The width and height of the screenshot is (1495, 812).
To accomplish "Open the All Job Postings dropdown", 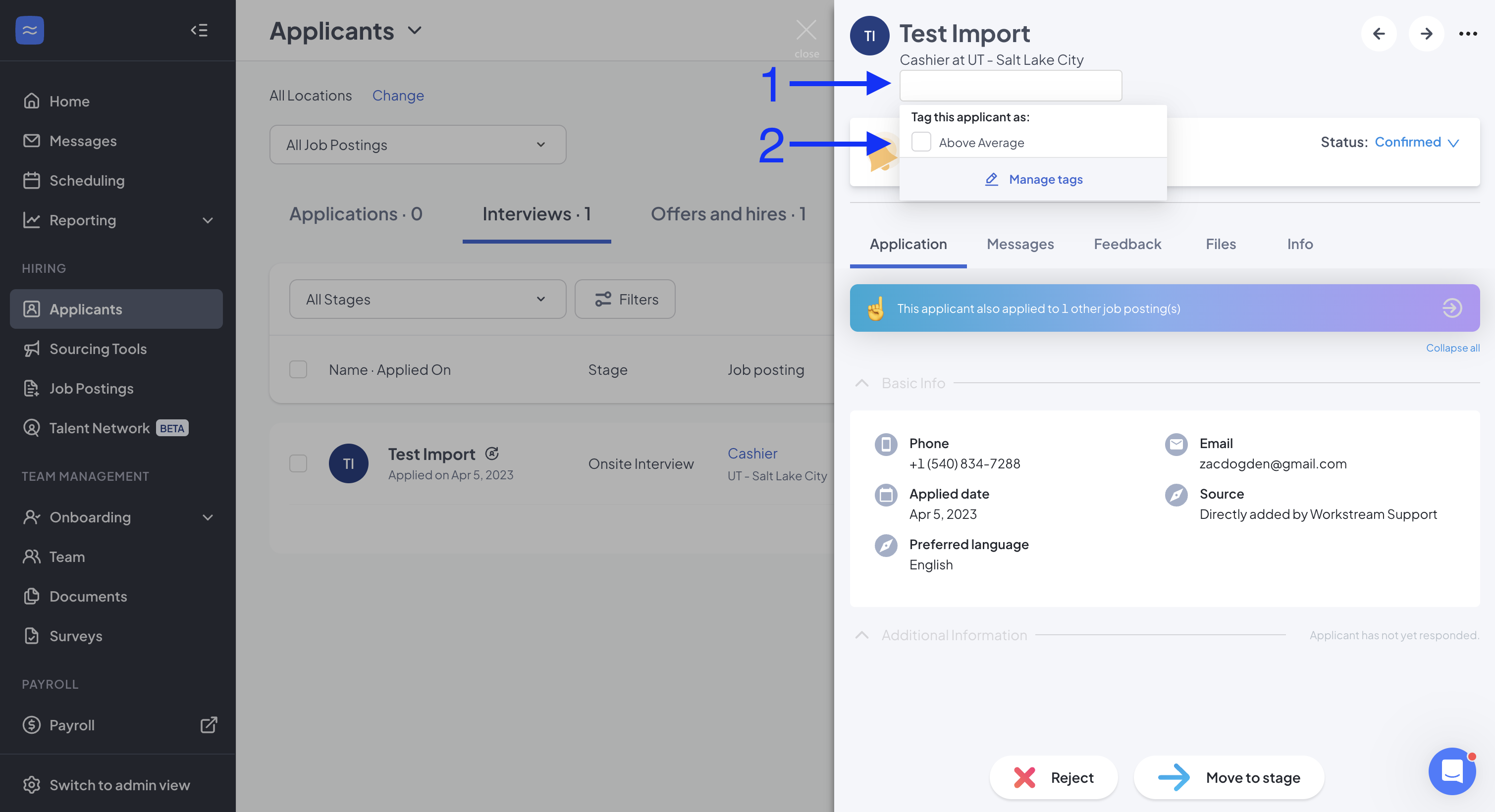I will pyautogui.click(x=417, y=145).
